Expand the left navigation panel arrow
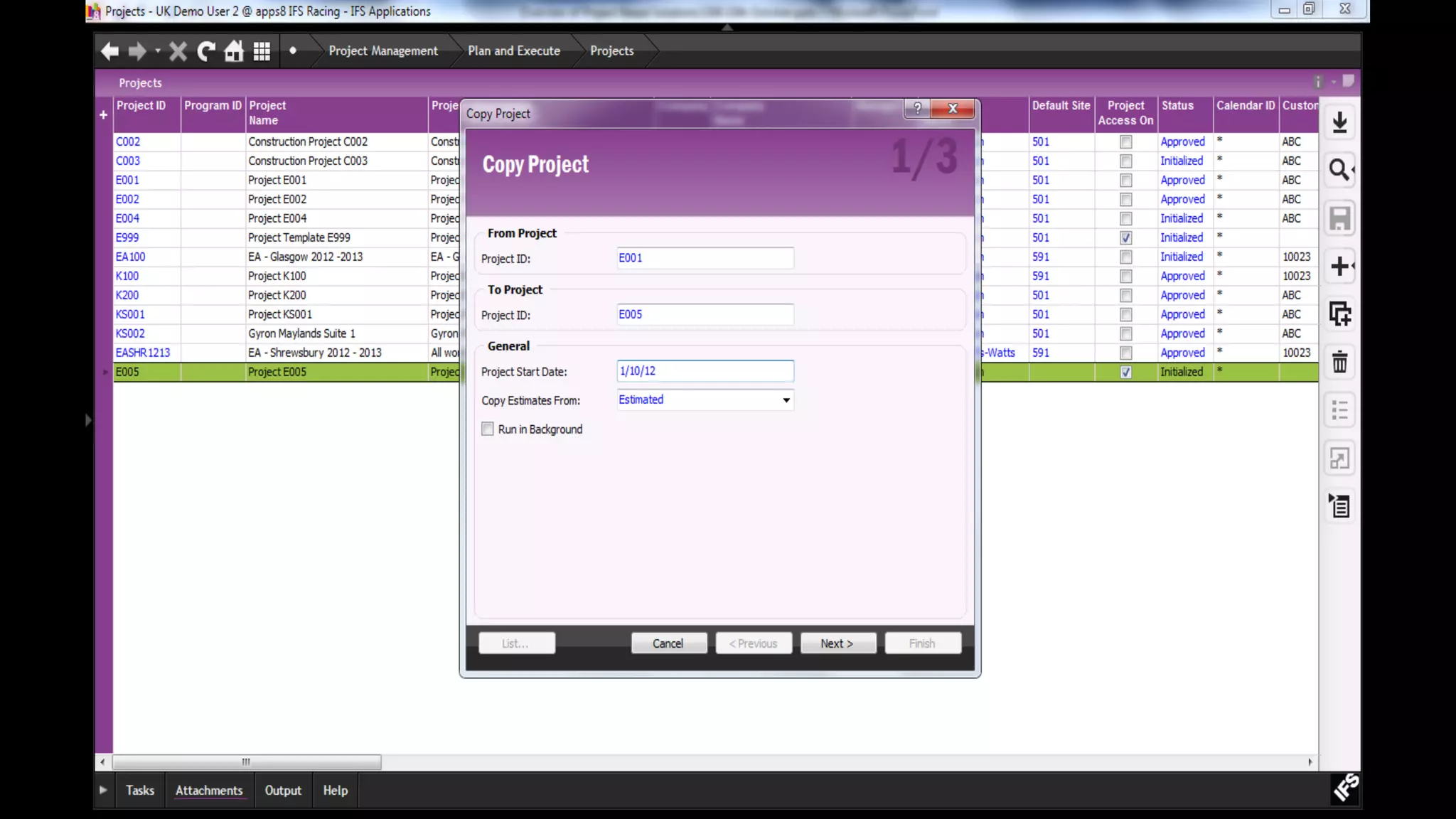This screenshot has height=819, width=1456. pos(88,420)
